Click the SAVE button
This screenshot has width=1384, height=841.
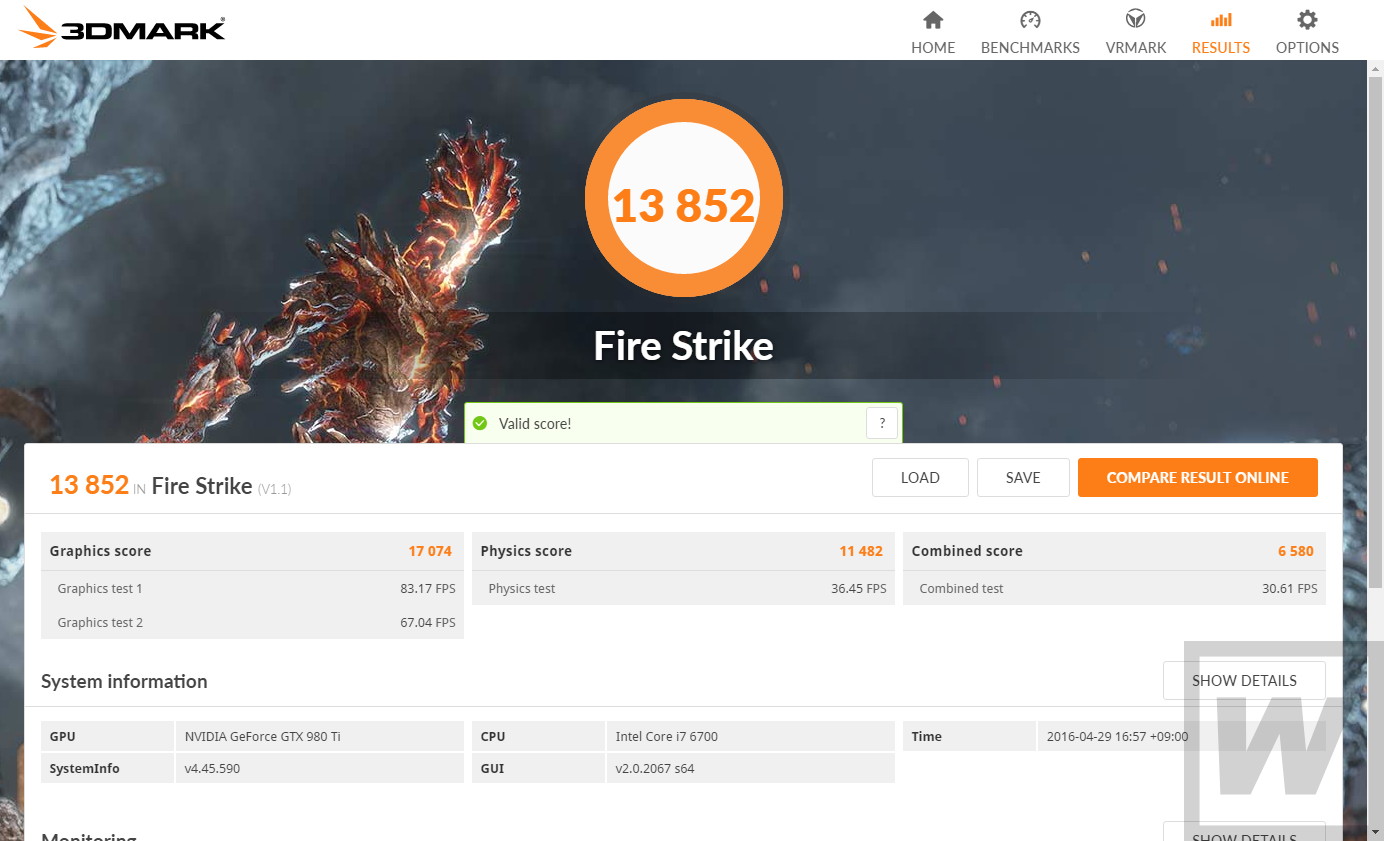point(1023,478)
